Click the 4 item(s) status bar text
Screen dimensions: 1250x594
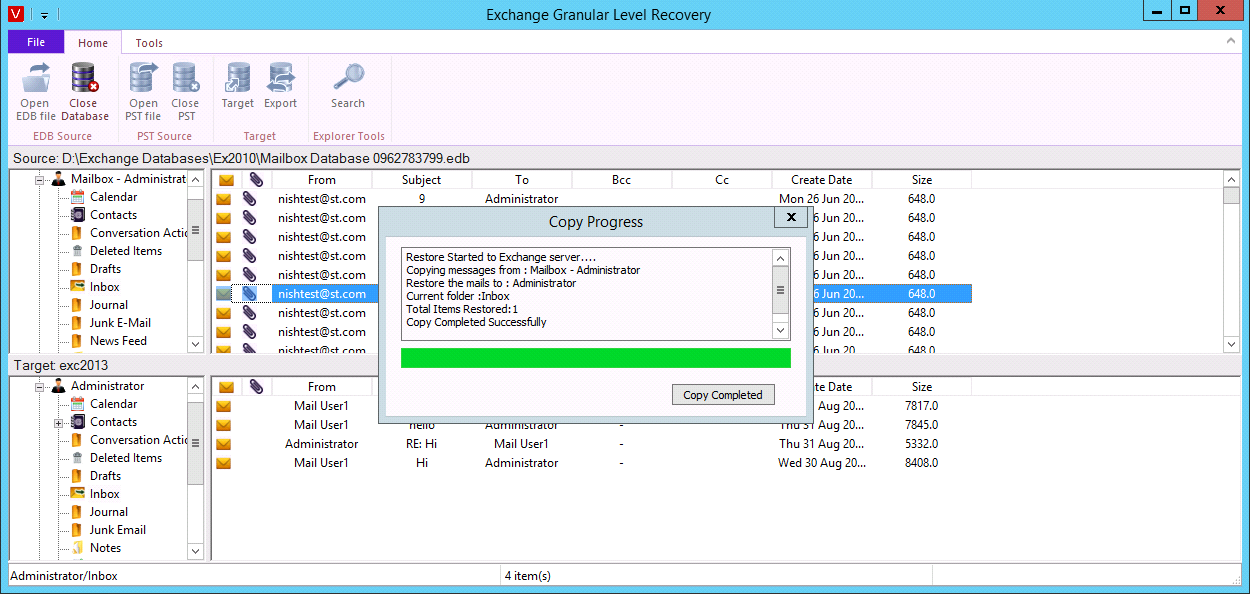pos(528,576)
